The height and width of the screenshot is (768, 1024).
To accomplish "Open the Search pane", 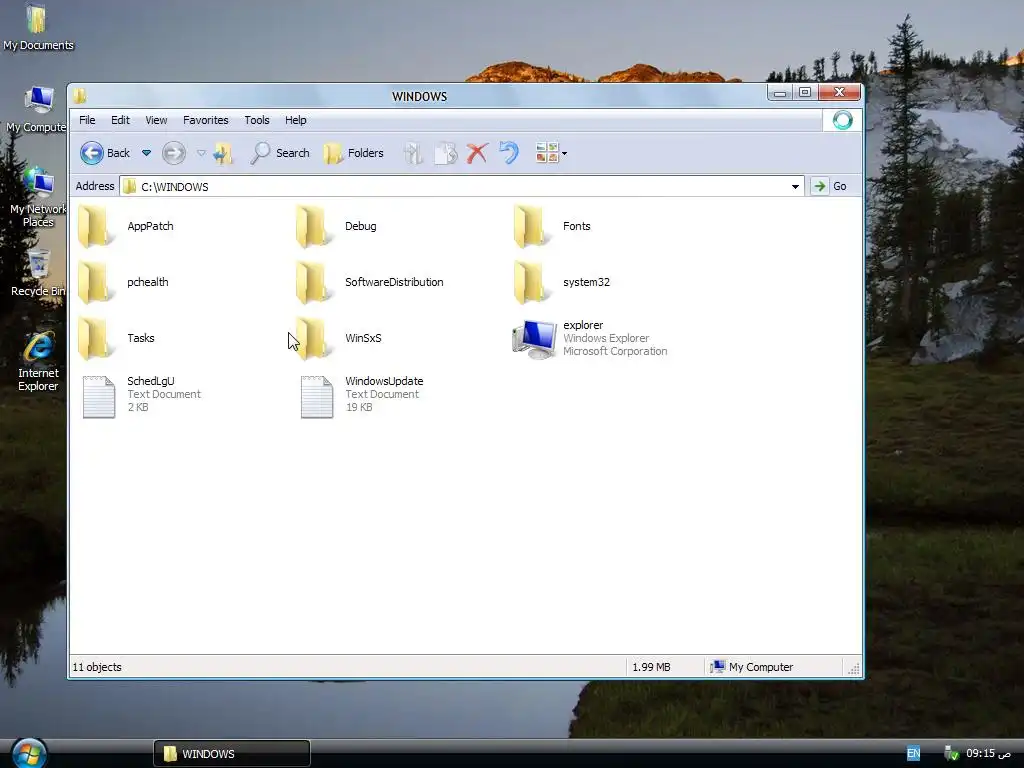I will tap(280, 153).
